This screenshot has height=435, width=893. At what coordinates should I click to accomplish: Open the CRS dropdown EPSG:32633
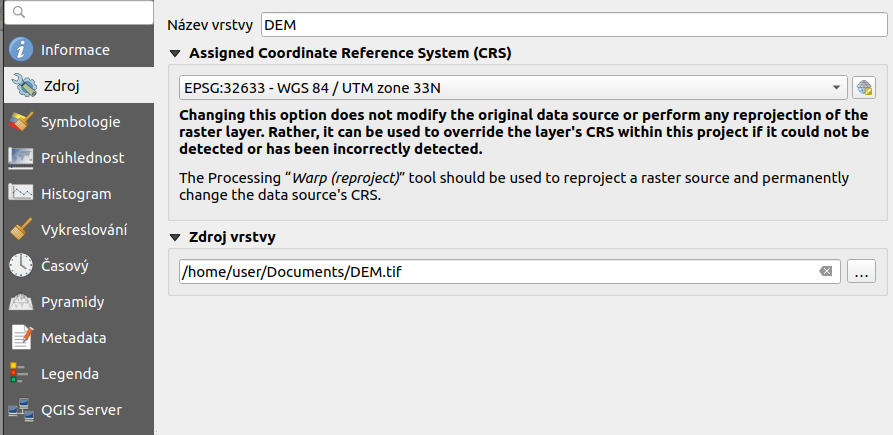513,88
